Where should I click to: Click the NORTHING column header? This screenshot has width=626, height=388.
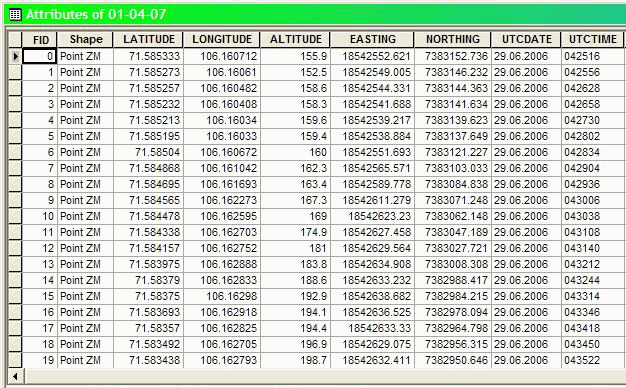453,40
